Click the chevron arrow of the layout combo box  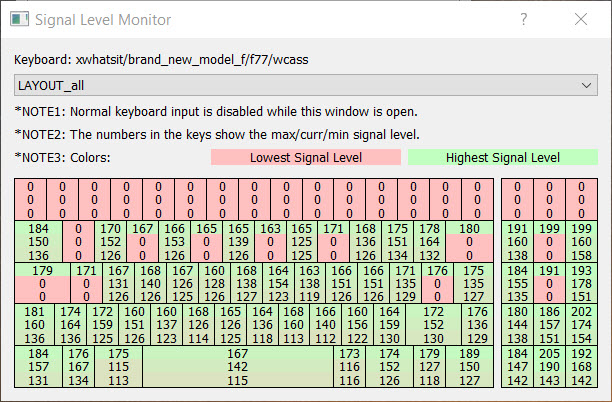[x=586, y=85]
